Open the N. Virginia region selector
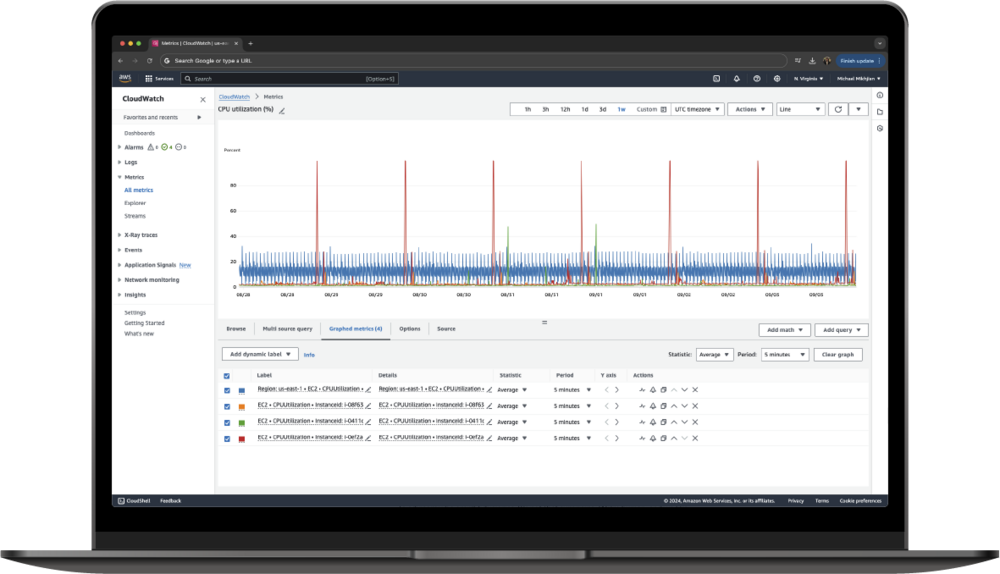The height and width of the screenshot is (574, 1000). [x=808, y=78]
